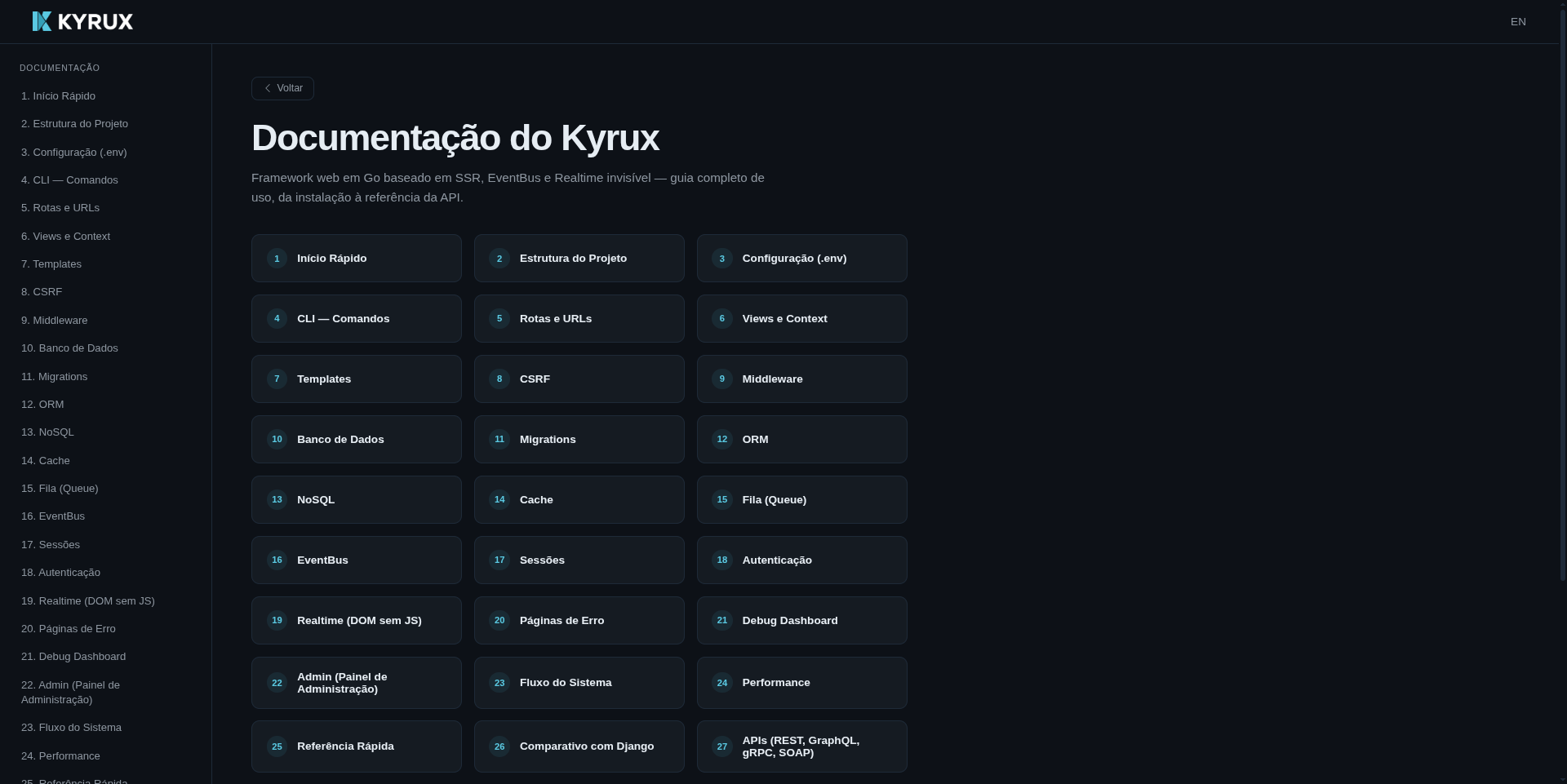Viewport: 1567px width, 784px height.
Task: Open the Debug Dashboard card
Action: click(802, 621)
